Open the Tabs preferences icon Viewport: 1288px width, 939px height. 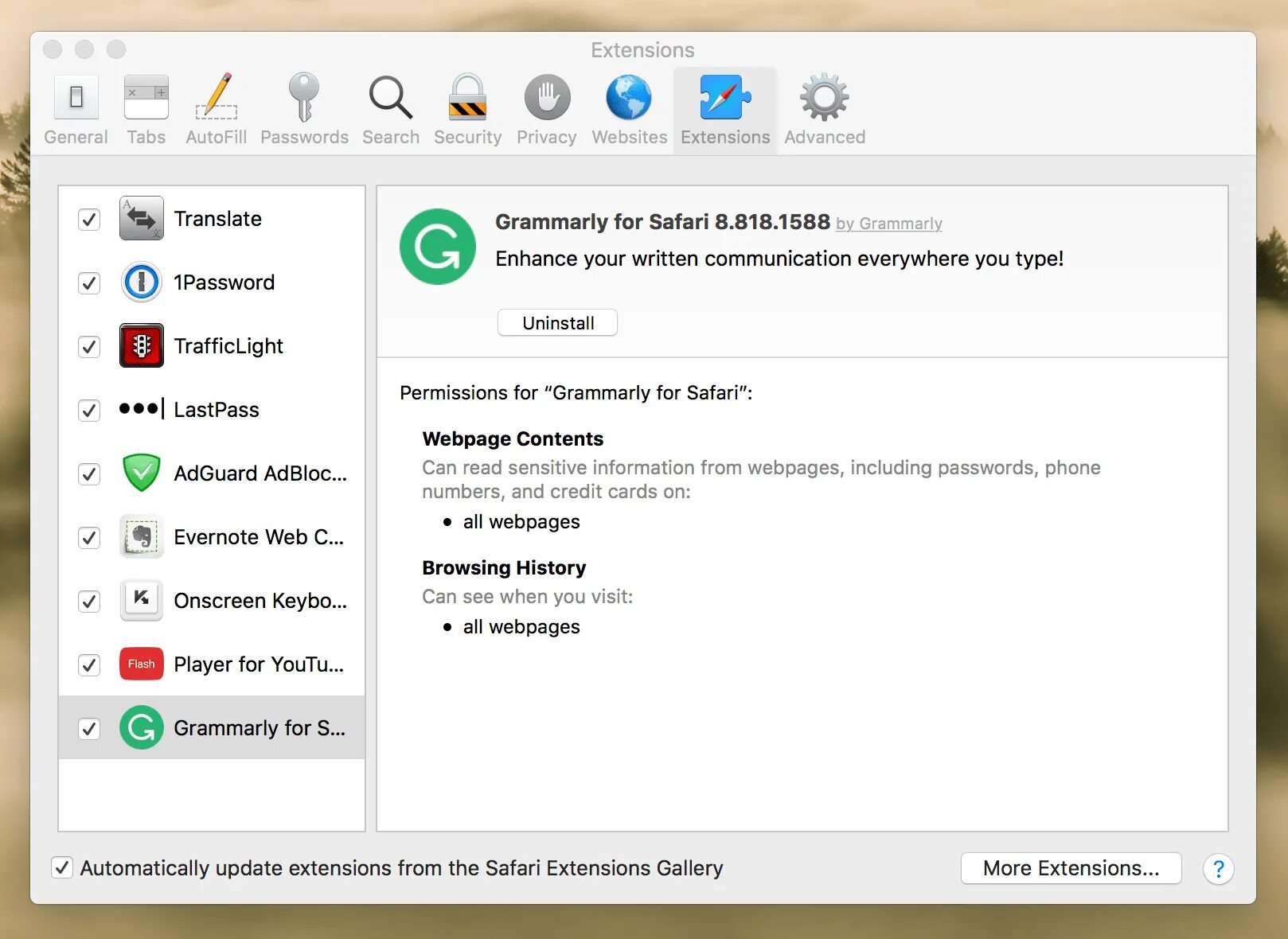tap(146, 97)
